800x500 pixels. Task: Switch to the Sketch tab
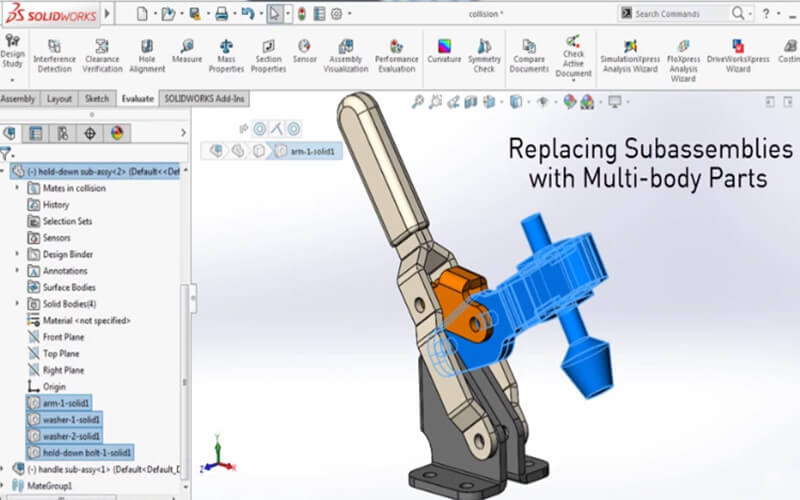97,99
